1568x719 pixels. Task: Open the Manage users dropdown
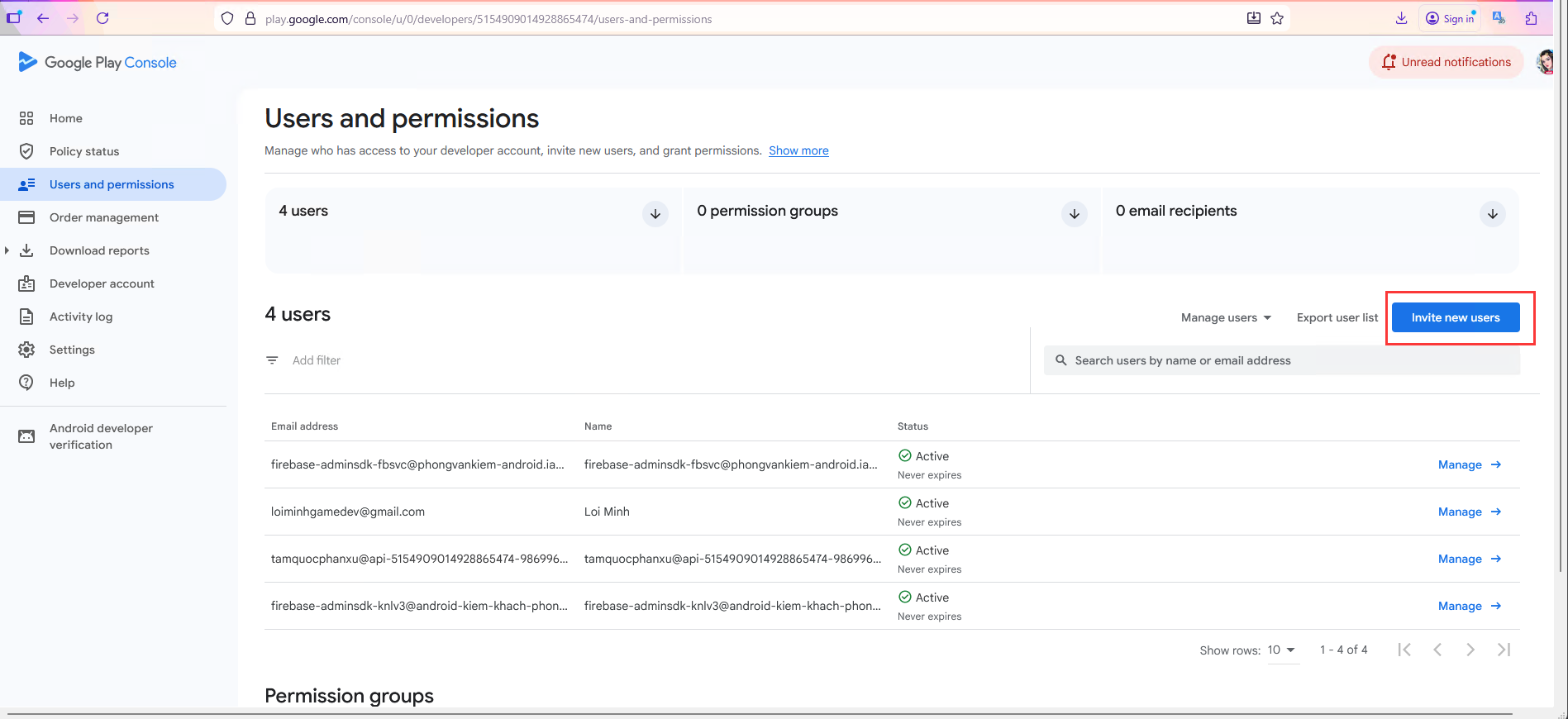point(1226,317)
